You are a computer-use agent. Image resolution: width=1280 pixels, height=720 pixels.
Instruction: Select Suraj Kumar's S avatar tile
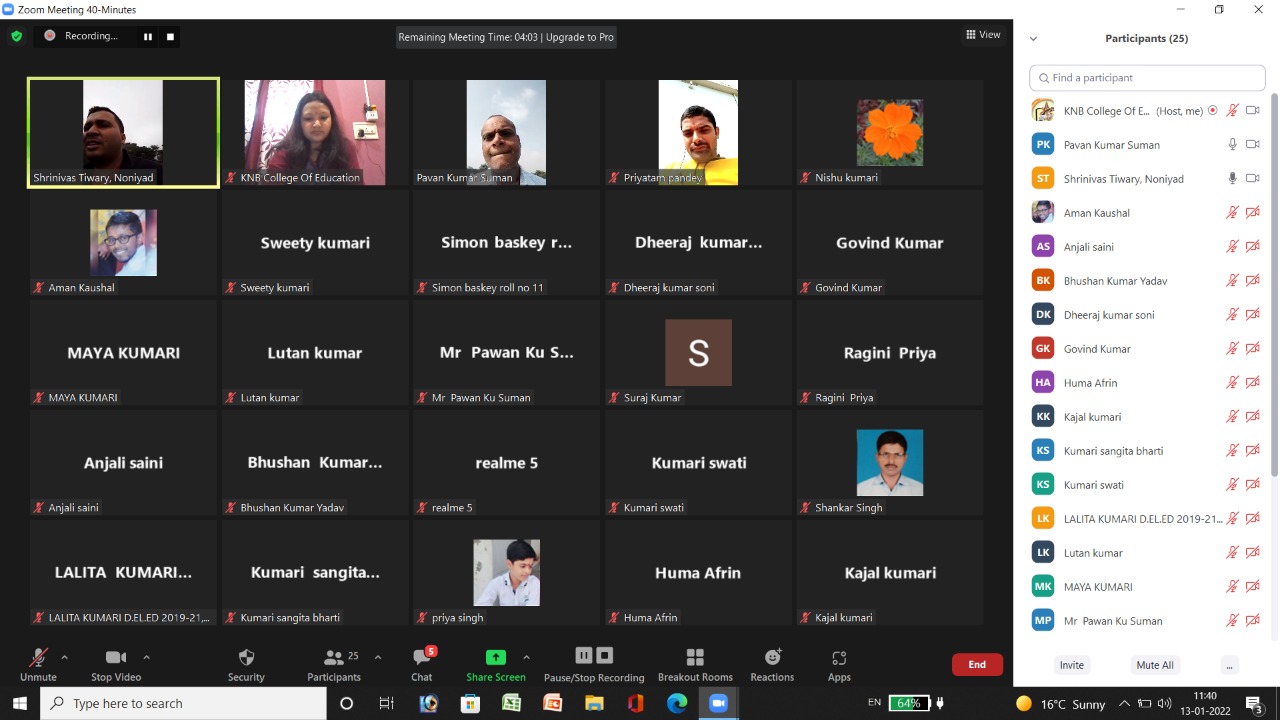coord(698,352)
